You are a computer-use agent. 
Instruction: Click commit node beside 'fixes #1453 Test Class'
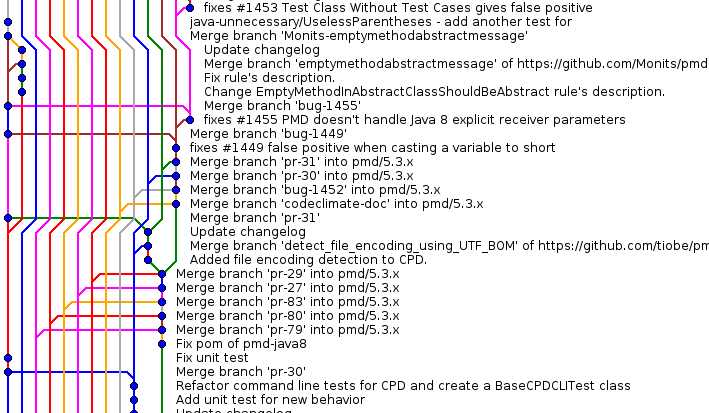(x=190, y=7)
